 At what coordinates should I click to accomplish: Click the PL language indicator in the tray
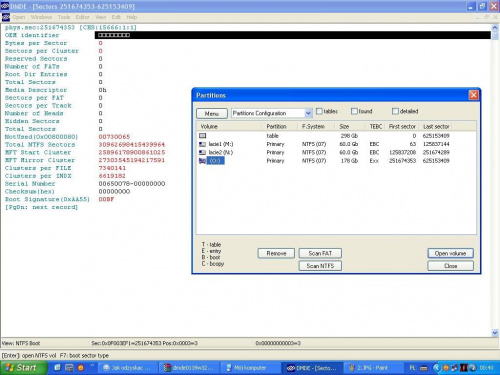[x=412, y=368]
